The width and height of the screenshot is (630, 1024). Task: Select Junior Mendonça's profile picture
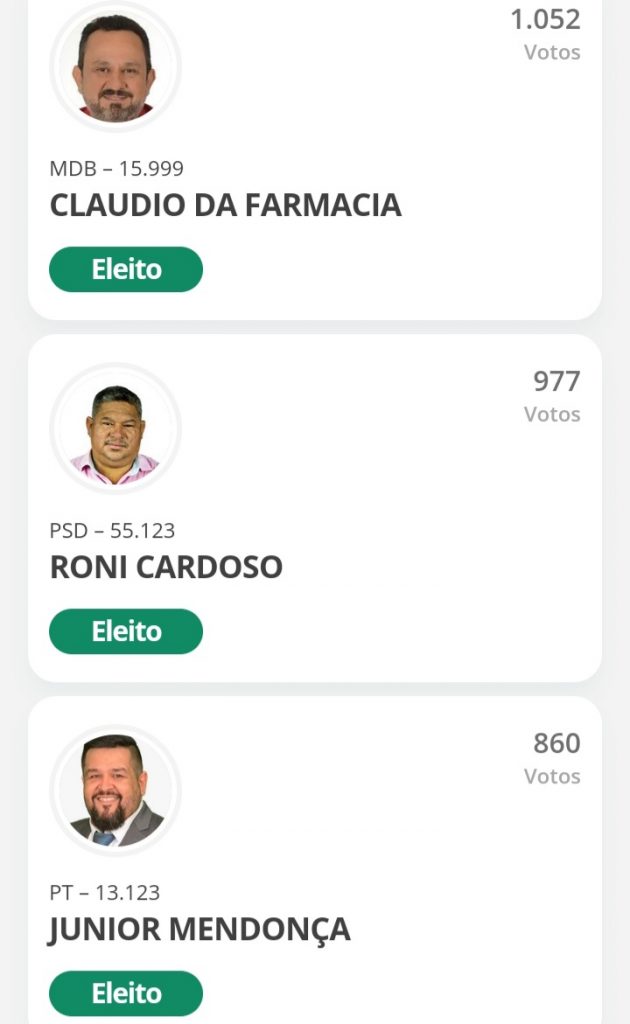pos(115,790)
